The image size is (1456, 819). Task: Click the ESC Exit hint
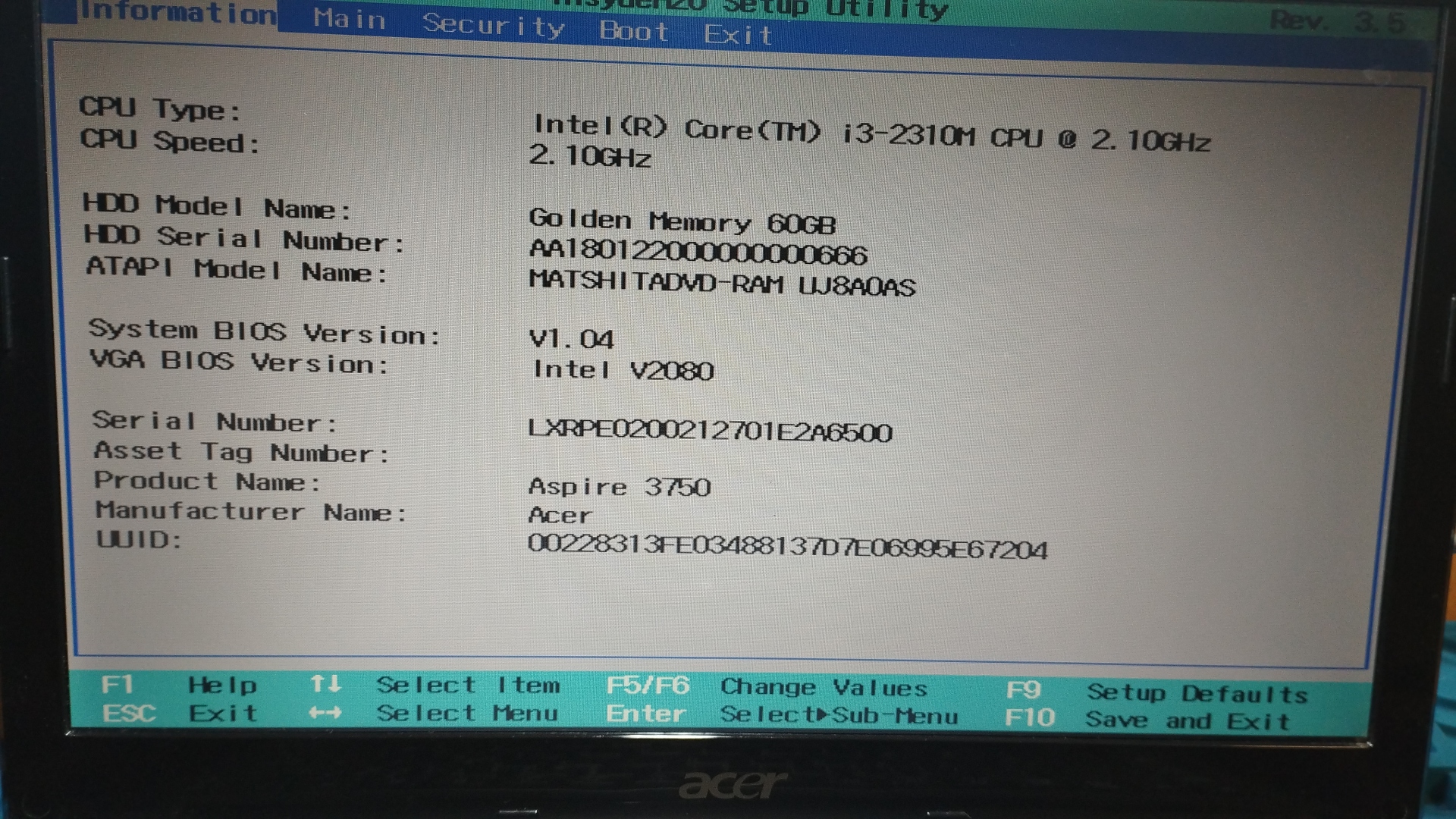[180, 714]
